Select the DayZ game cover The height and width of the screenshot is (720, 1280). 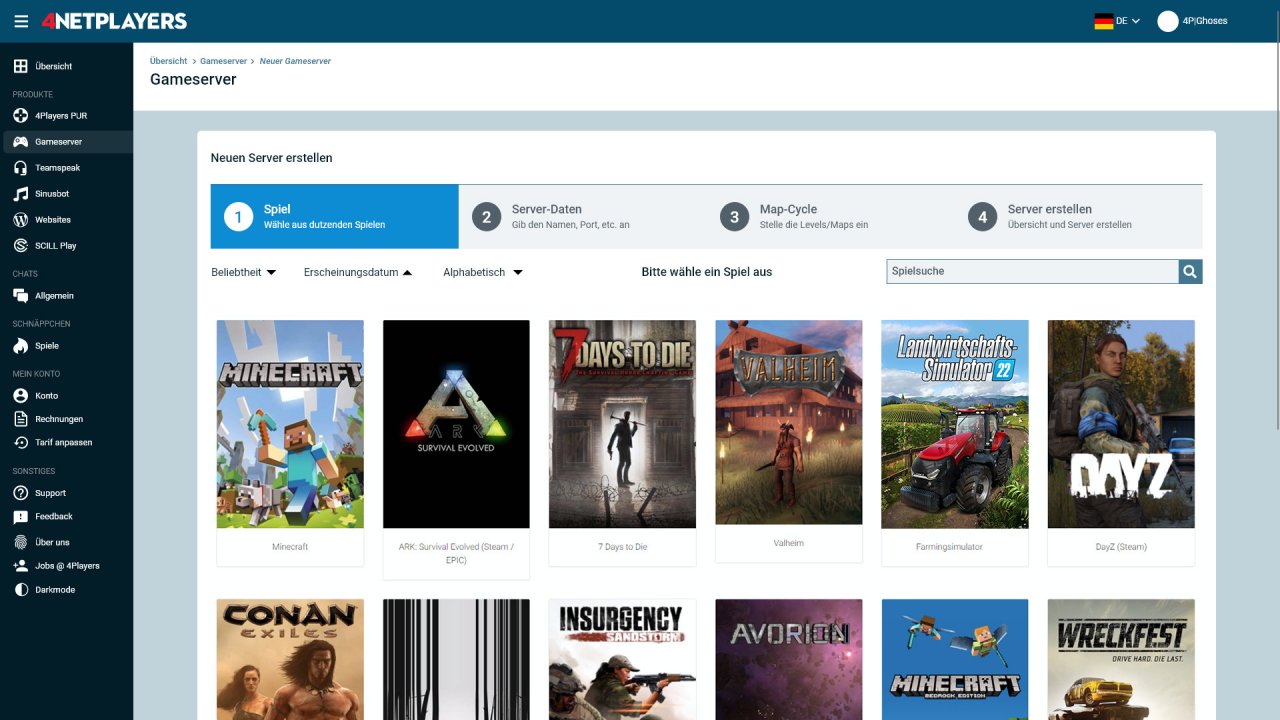tap(1120, 424)
